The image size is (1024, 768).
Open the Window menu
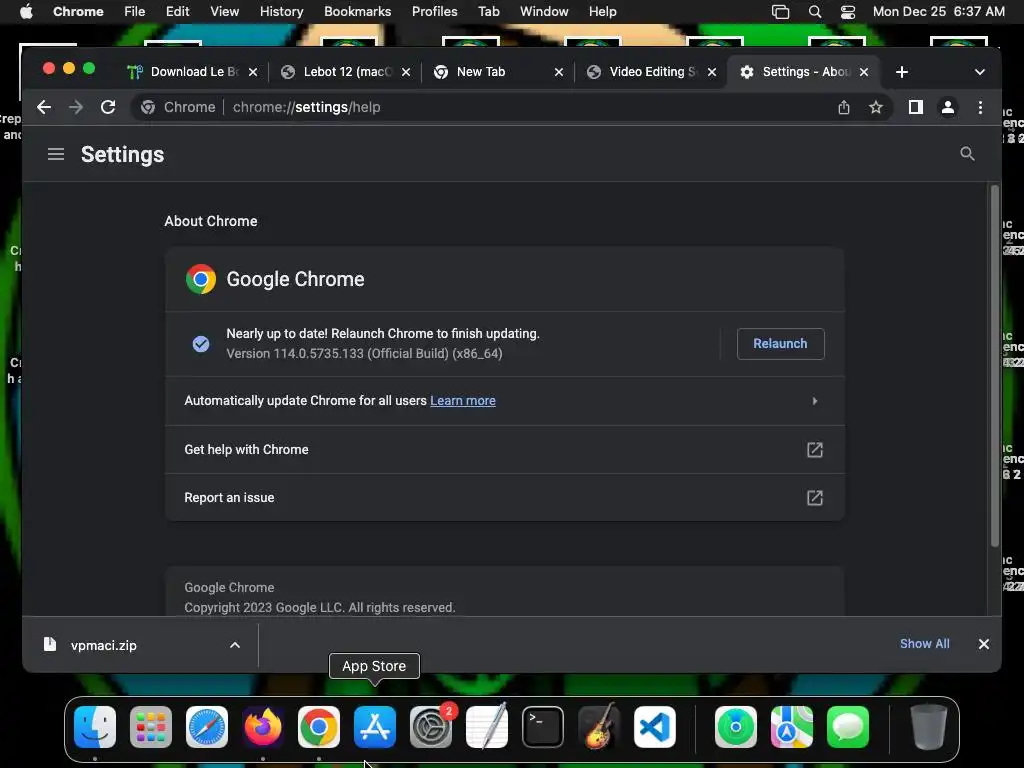544,11
